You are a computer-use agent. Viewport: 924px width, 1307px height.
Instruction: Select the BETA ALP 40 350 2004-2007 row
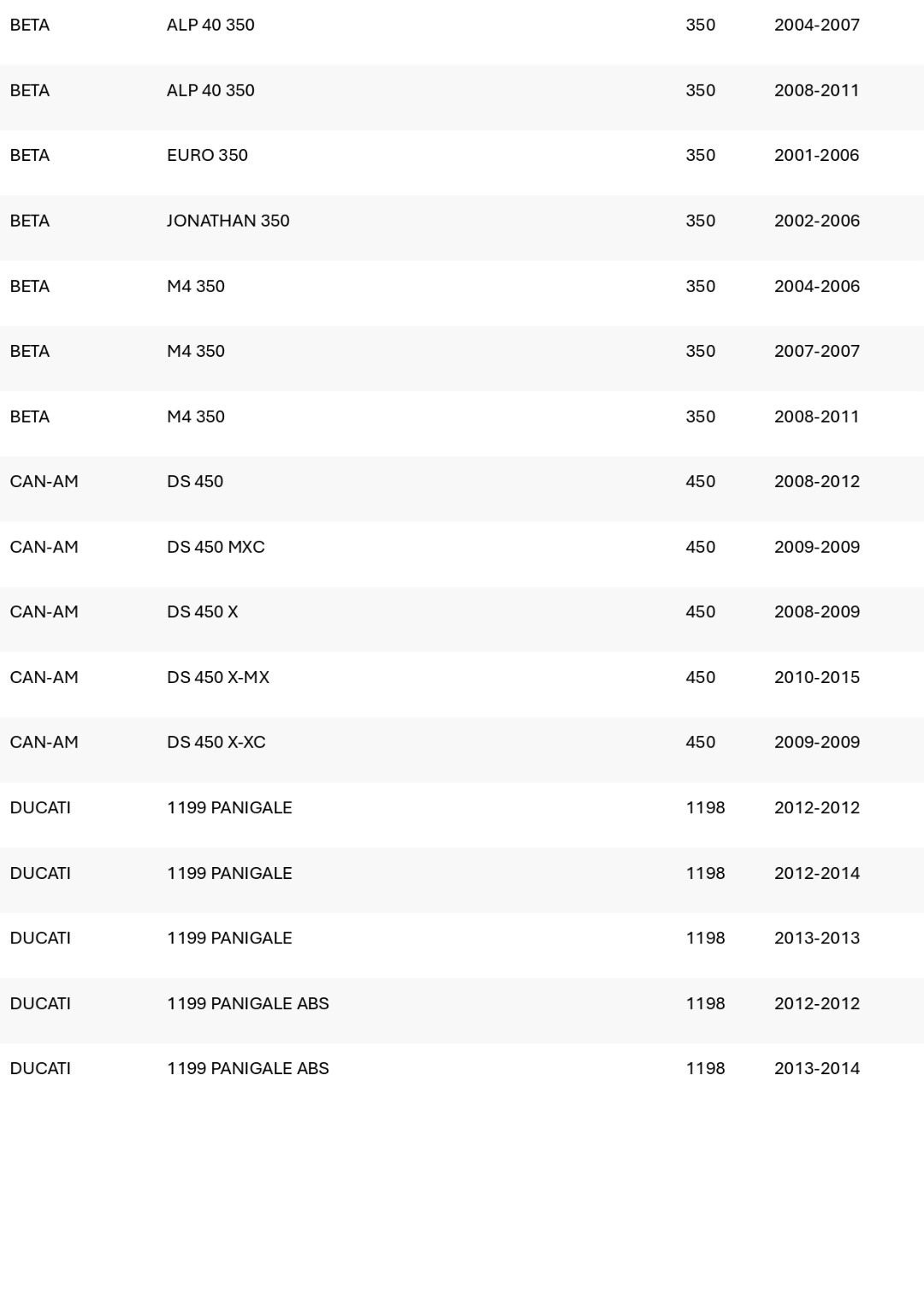click(x=462, y=26)
